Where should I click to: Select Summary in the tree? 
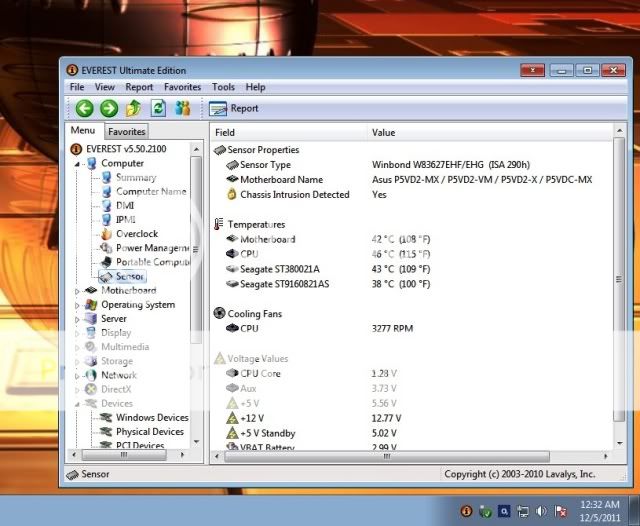pyautogui.click(x=136, y=178)
